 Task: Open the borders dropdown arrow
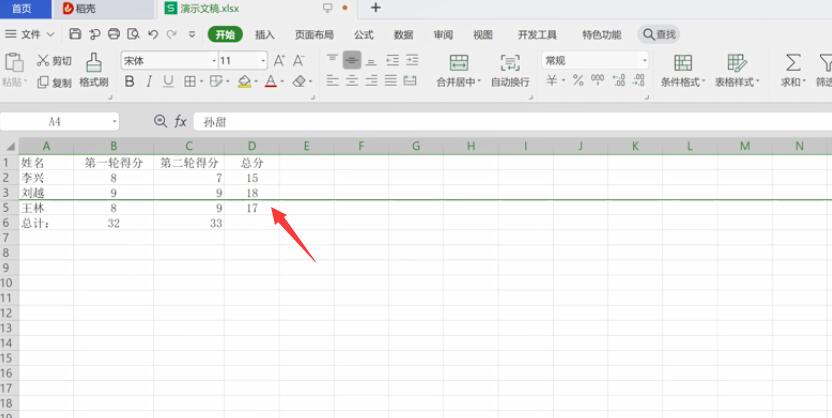click(x=202, y=81)
